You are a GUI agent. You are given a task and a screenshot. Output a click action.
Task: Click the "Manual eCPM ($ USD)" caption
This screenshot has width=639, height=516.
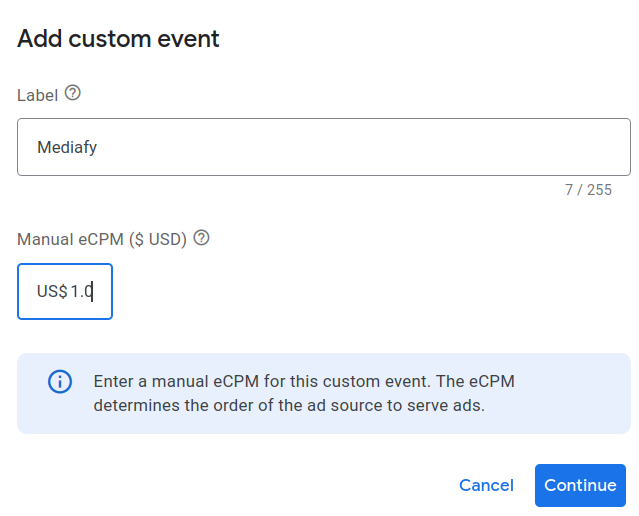(x=102, y=239)
